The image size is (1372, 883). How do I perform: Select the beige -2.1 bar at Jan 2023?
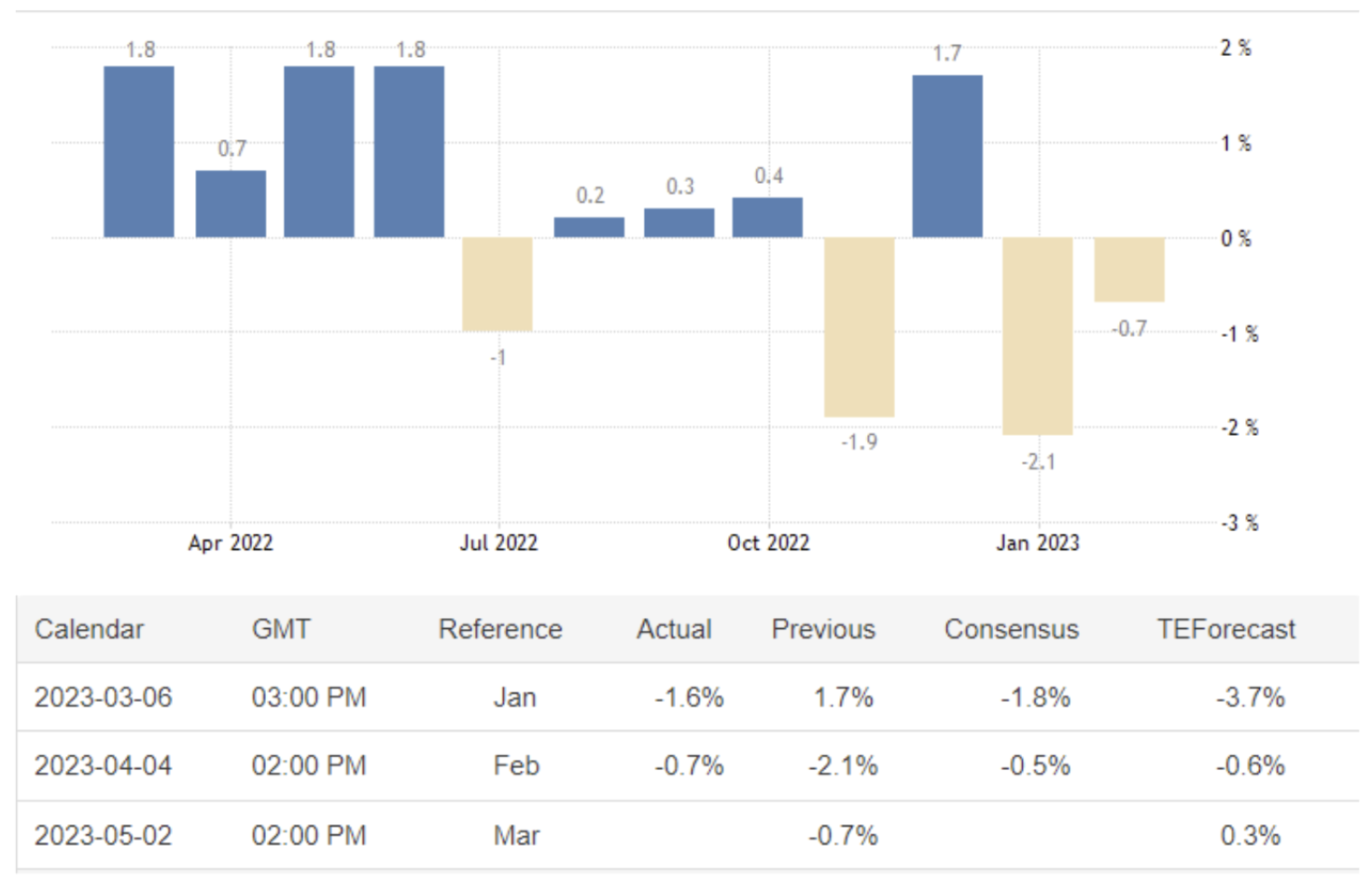(1038, 336)
